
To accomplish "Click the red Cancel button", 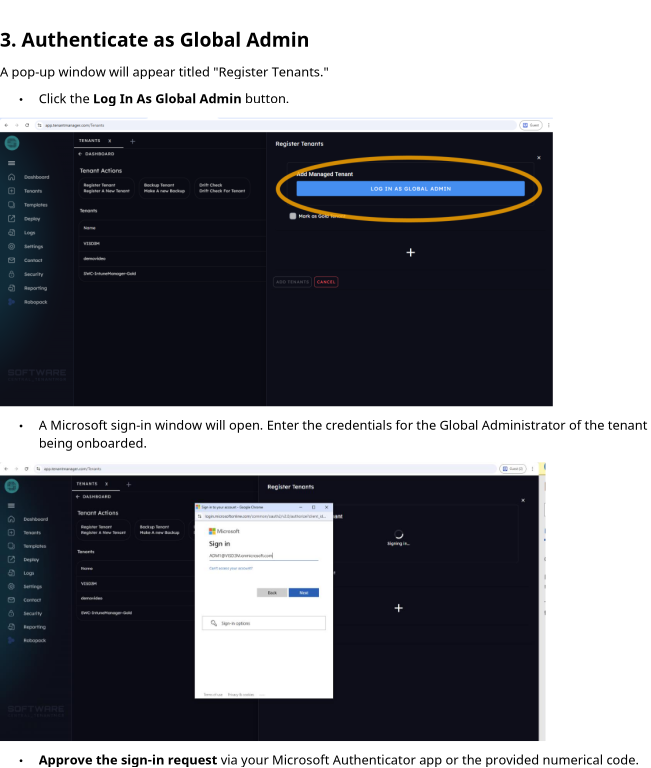I will 326,282.
